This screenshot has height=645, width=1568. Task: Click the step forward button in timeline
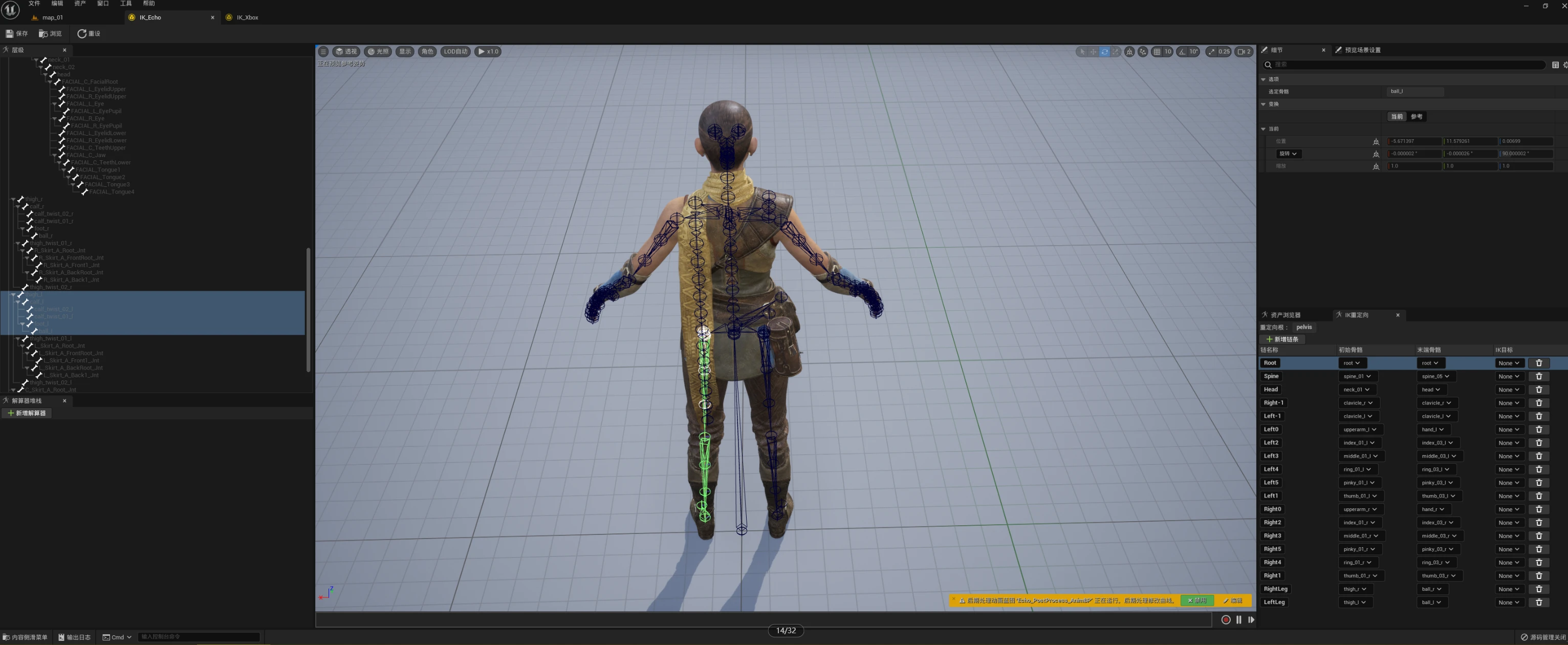click(x=1251, y=619)
